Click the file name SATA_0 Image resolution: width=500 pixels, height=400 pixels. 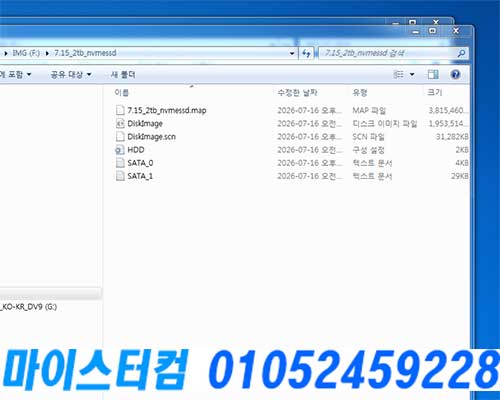pyautogui.click(x=140, y=163)
